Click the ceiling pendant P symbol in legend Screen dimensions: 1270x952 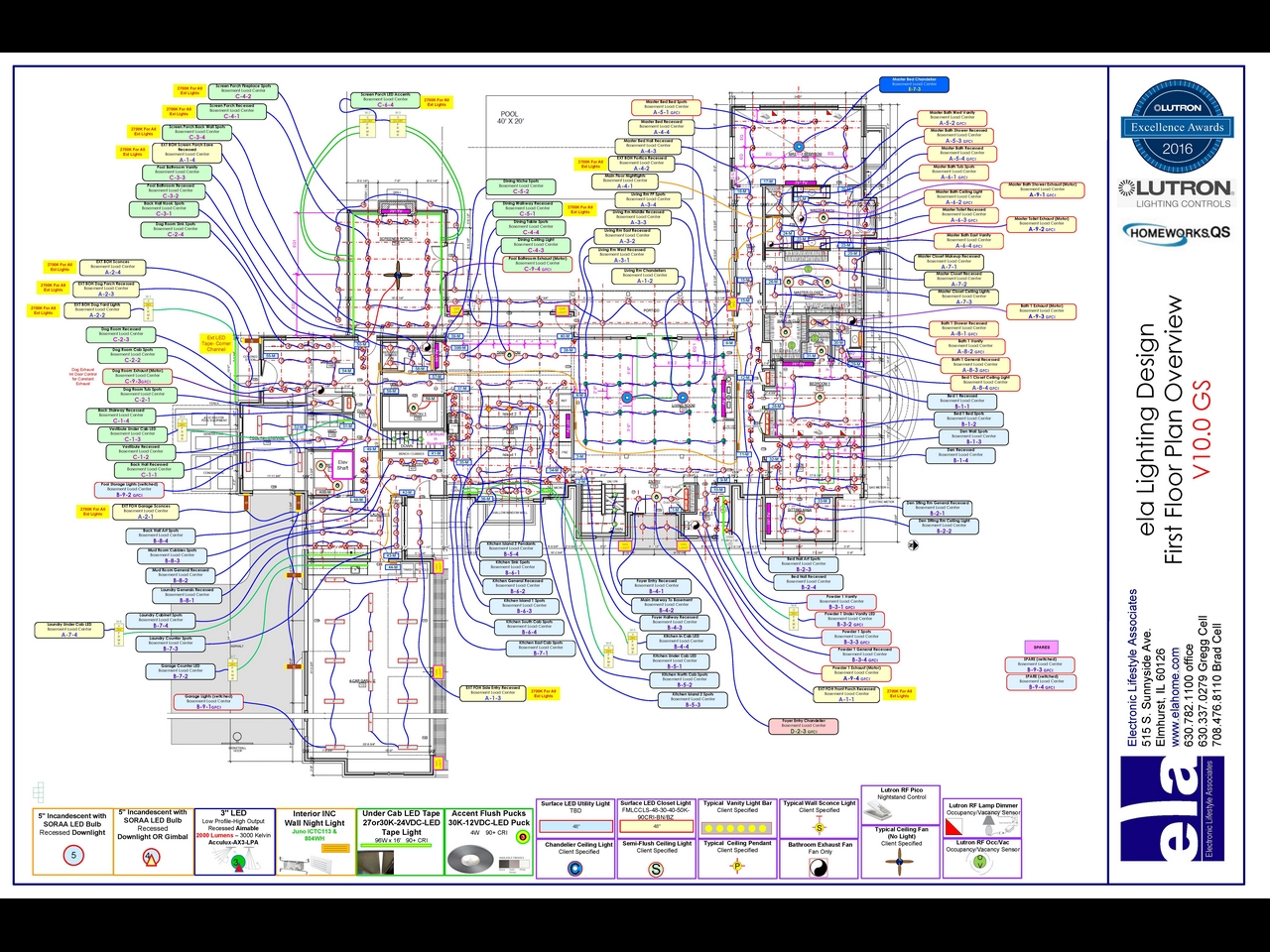(x=736, y=867)
